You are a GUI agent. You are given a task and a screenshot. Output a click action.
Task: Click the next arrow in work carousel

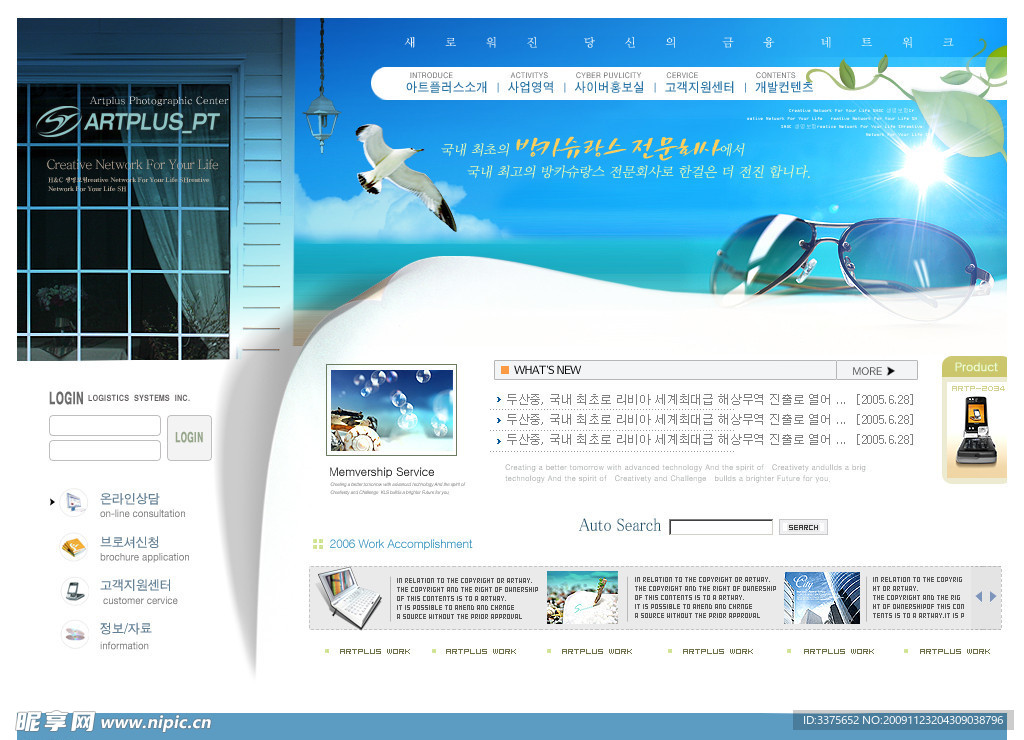(993, 596)
